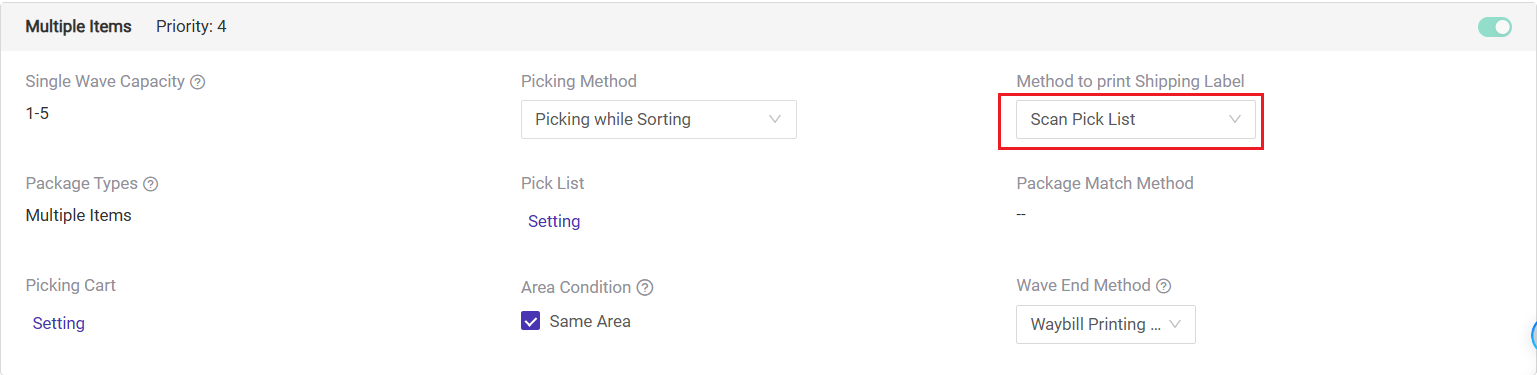Click the Package Types help icon

[151, 184]
